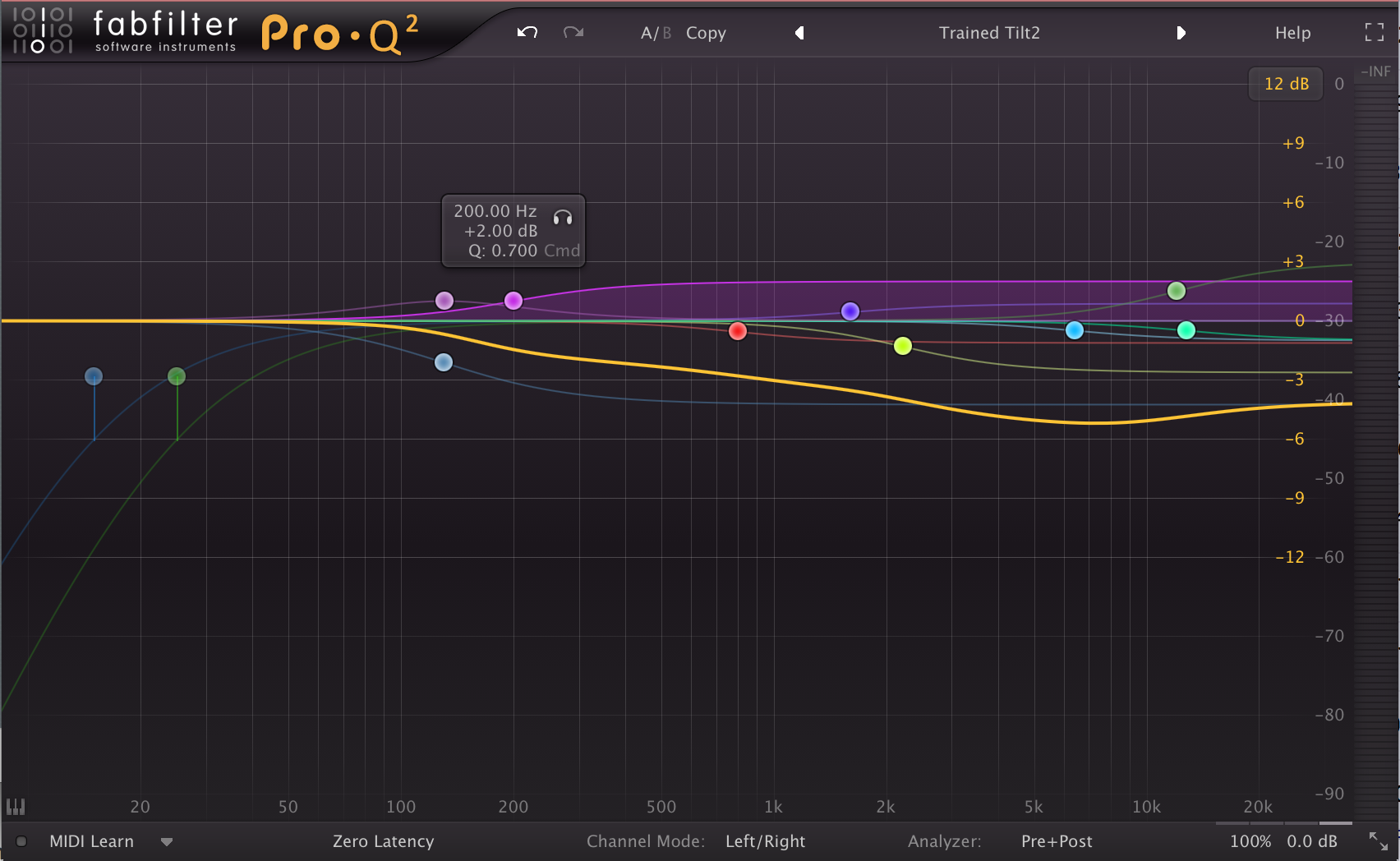Click the resize interface arrows icon

point(1378,841)
